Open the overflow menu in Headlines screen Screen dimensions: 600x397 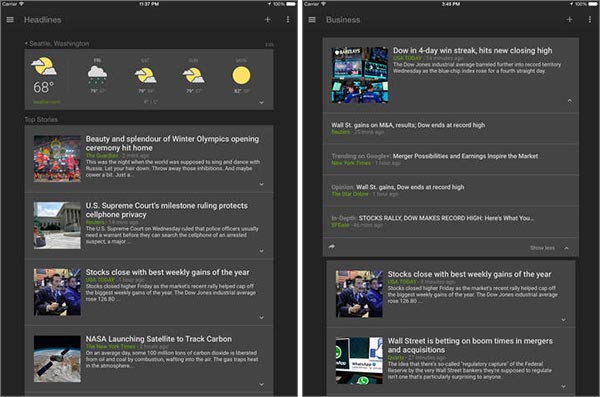click(288, 20)
